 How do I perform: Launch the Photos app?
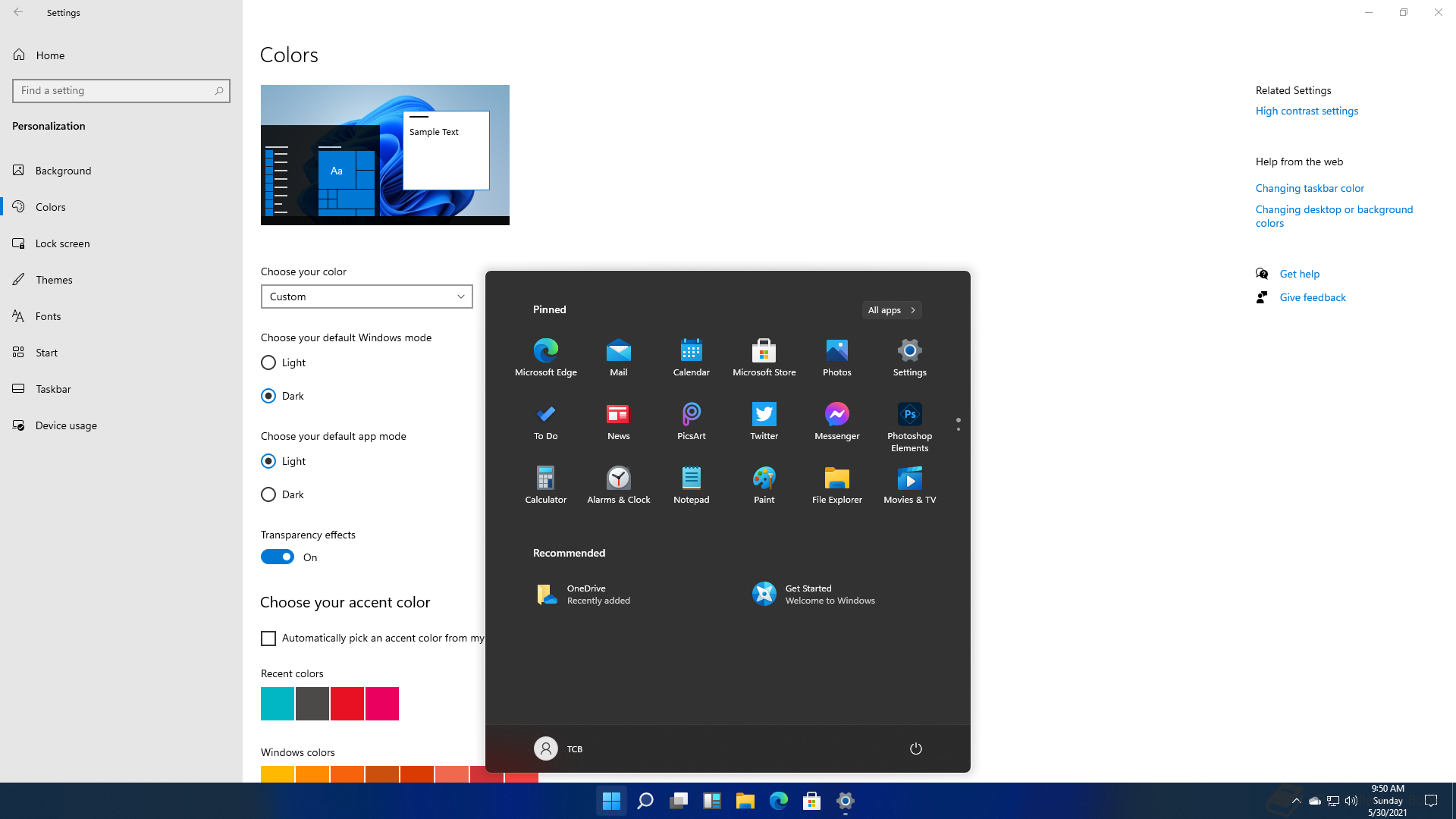pos(836,357)
